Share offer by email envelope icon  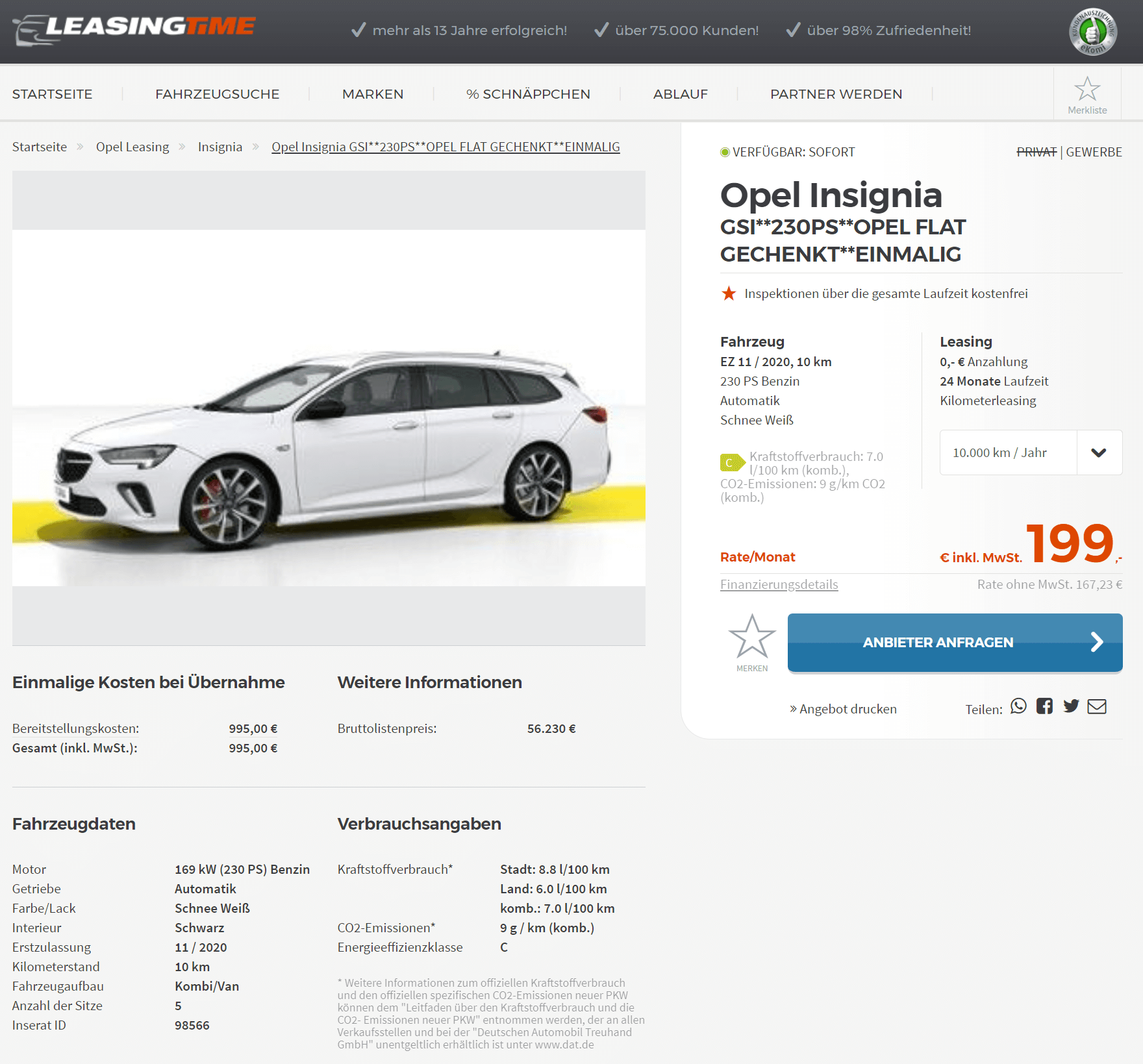tap(1097, 706)
